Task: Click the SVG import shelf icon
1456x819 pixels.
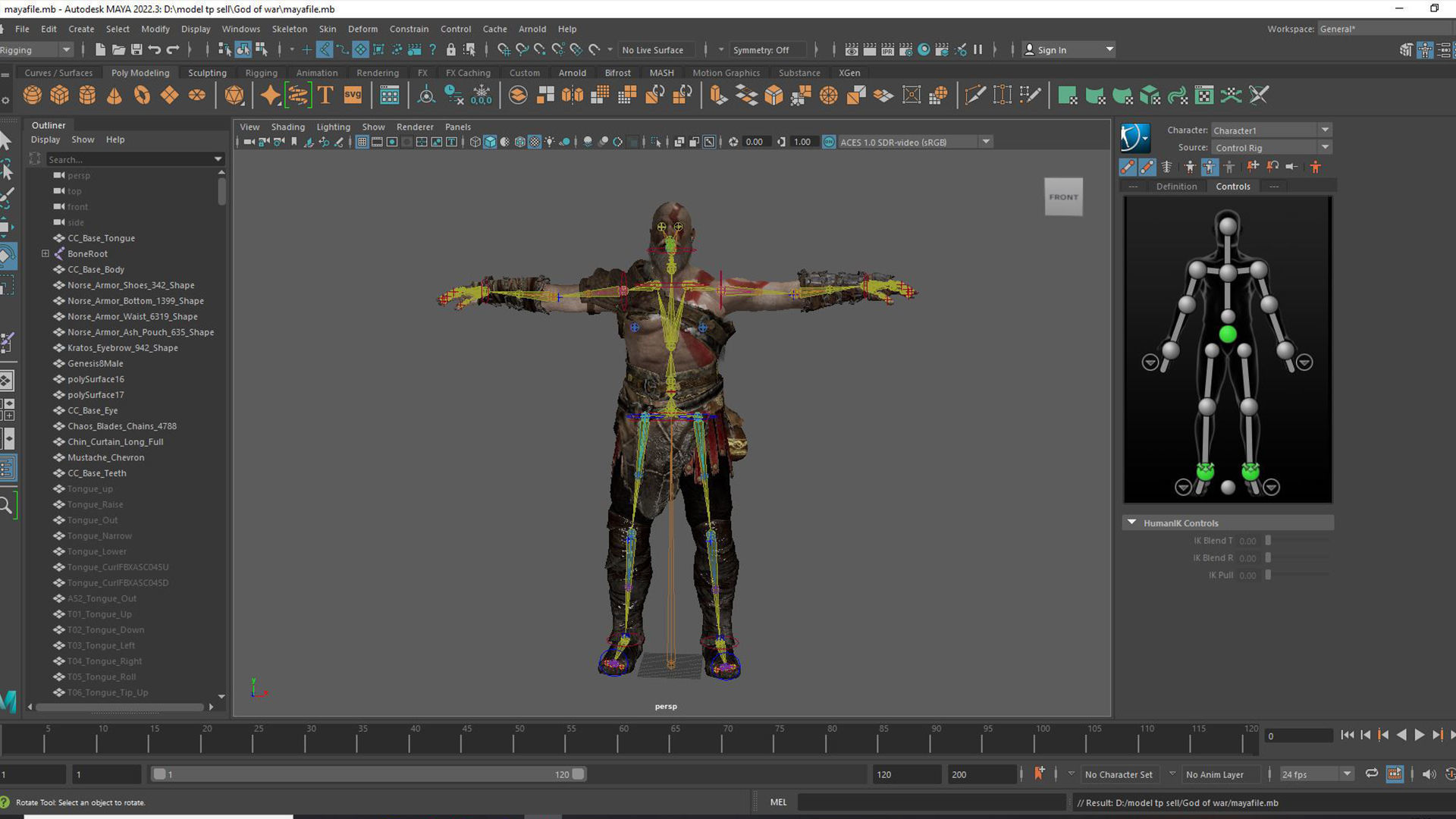Action: pos(353,96)
